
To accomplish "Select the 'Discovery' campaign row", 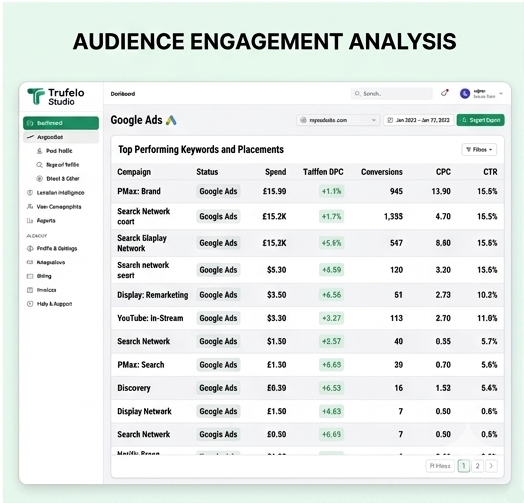I will pos(307,388).
